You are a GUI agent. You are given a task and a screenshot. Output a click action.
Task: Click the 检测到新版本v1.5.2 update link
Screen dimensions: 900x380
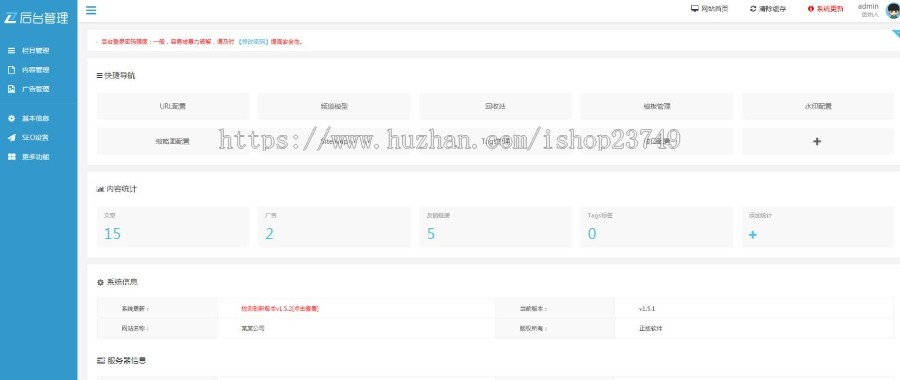280,309
